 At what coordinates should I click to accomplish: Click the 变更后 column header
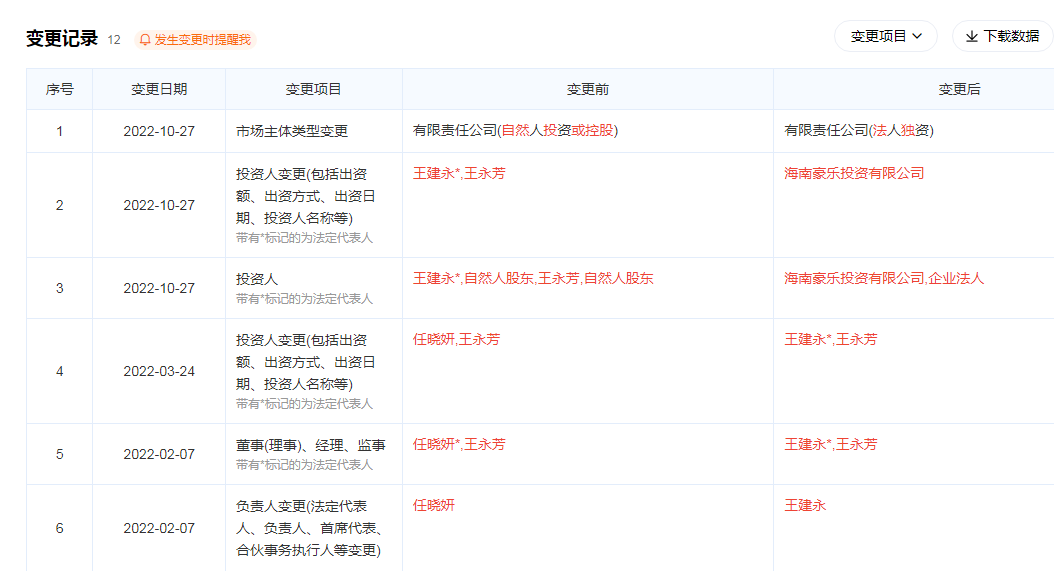point(959,89)
